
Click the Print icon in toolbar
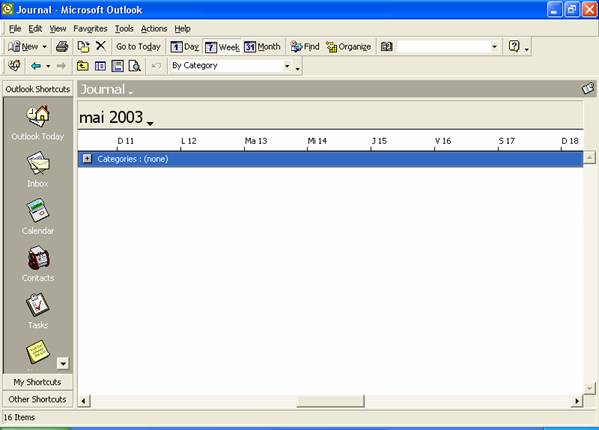point(62,47)
